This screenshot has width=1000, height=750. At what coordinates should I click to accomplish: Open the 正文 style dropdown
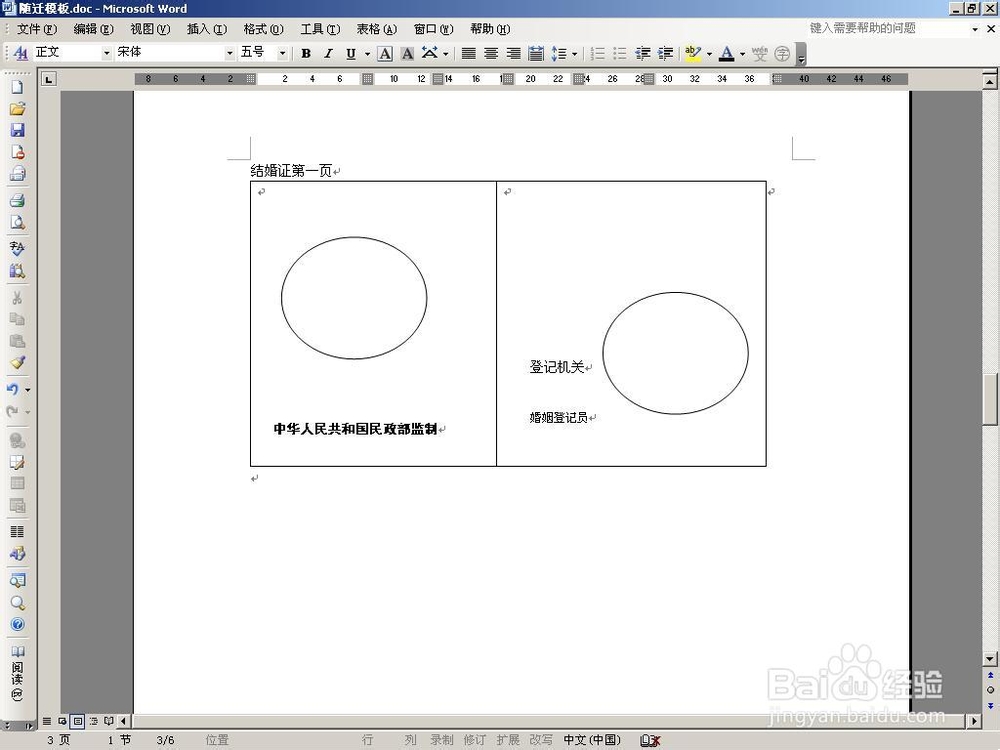coord(107,54)
